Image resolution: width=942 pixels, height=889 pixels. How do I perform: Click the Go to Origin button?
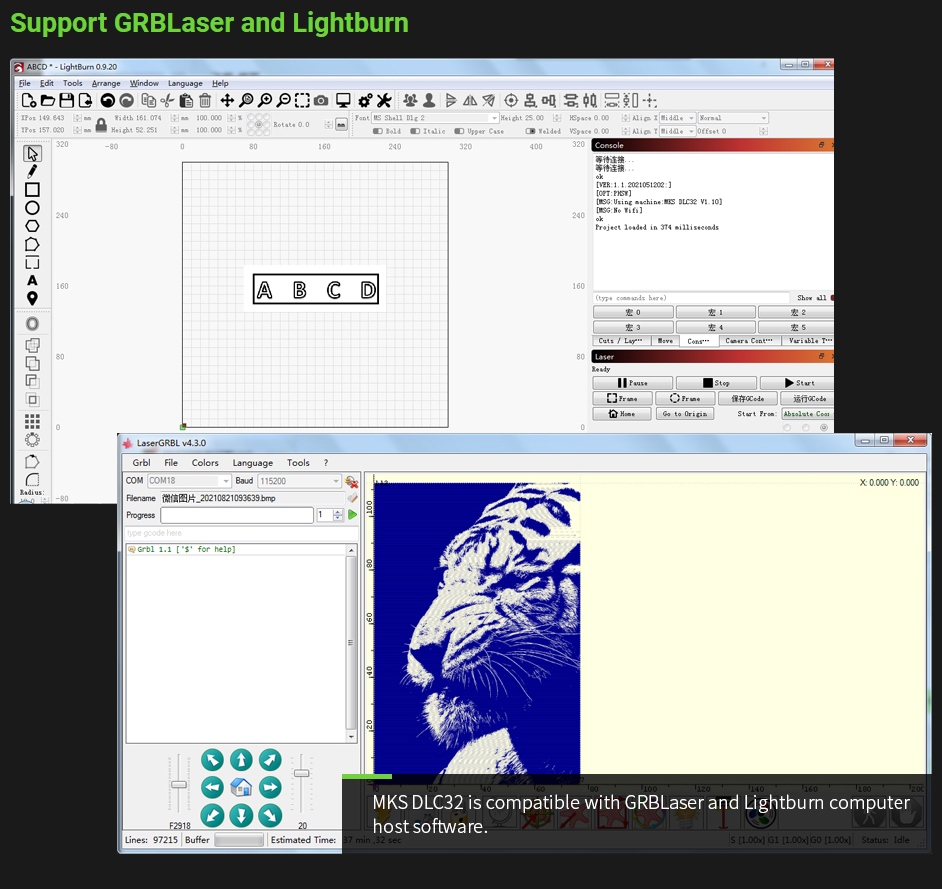pos(685,414)
